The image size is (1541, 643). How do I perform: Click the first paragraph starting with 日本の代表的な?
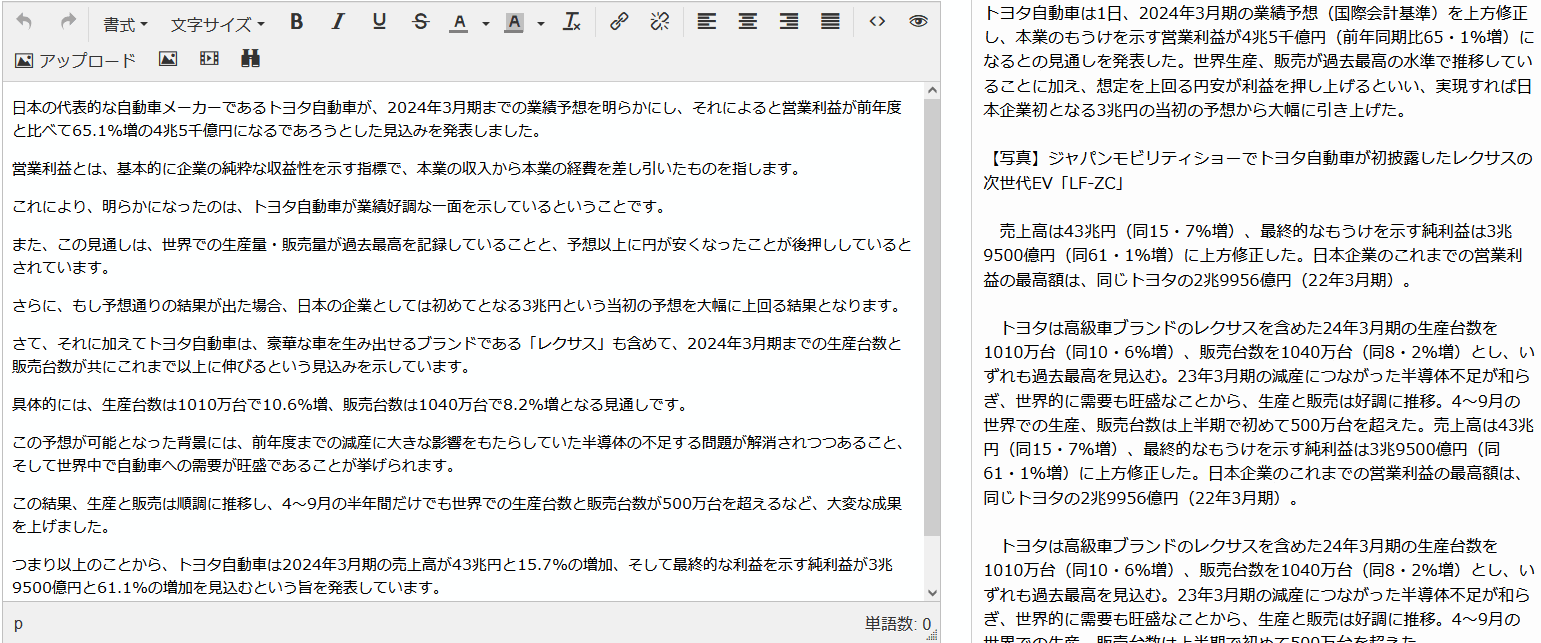[457, 118]
